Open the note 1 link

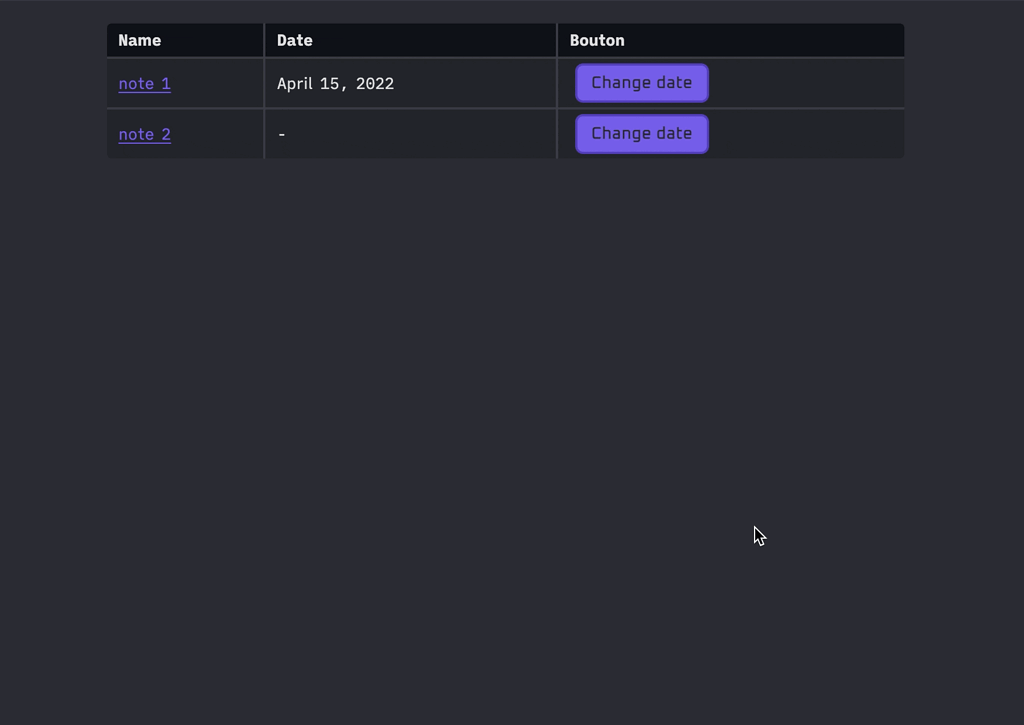[x=144, y=84]
